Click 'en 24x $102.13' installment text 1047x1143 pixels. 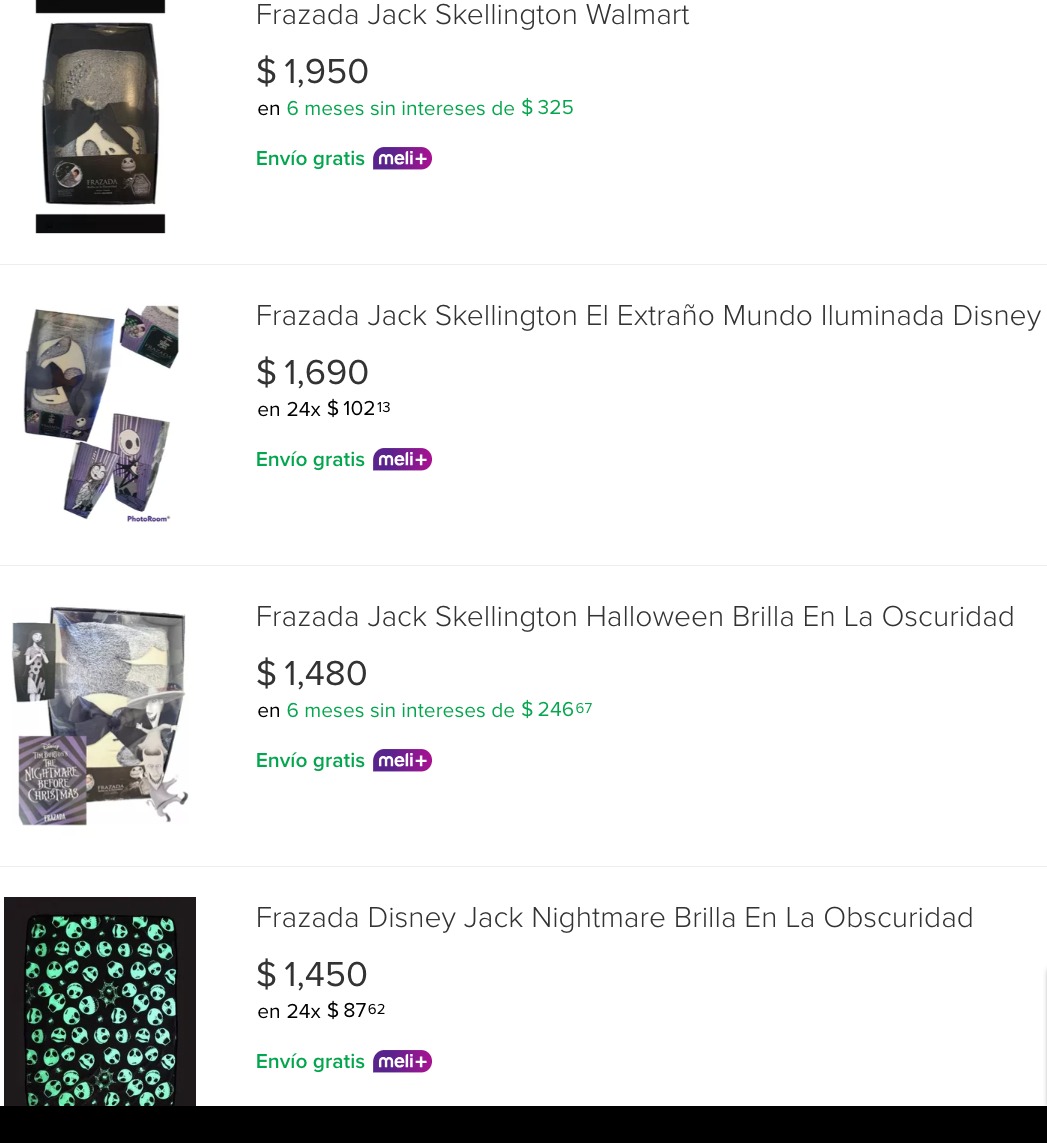click(323, 409)
